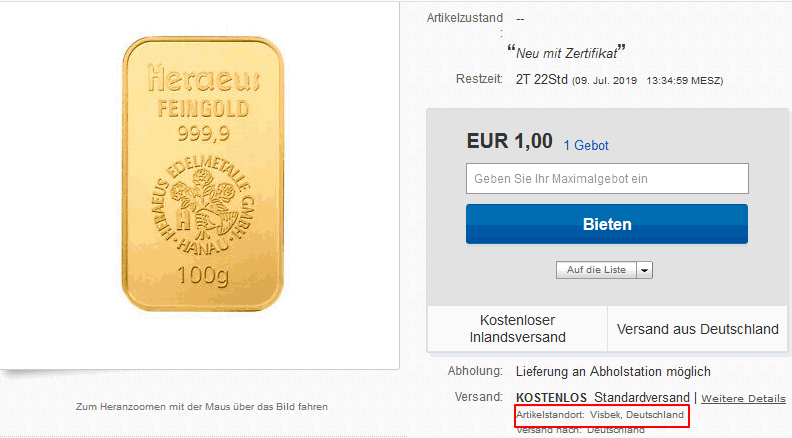Add item via Auf die Liste button

tap(597, 270)
